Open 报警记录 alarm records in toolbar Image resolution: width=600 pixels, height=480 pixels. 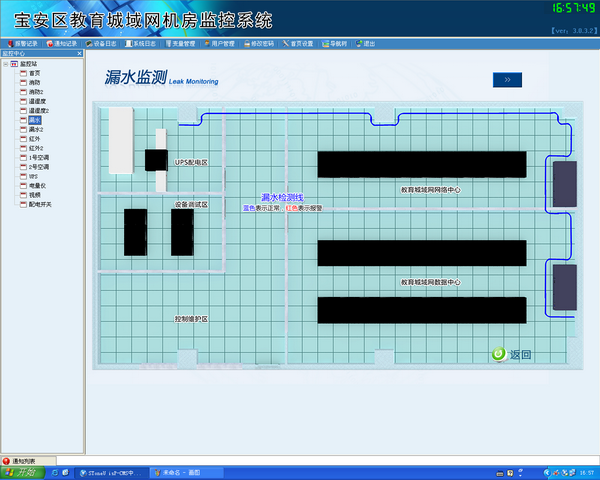pos(24,44)
